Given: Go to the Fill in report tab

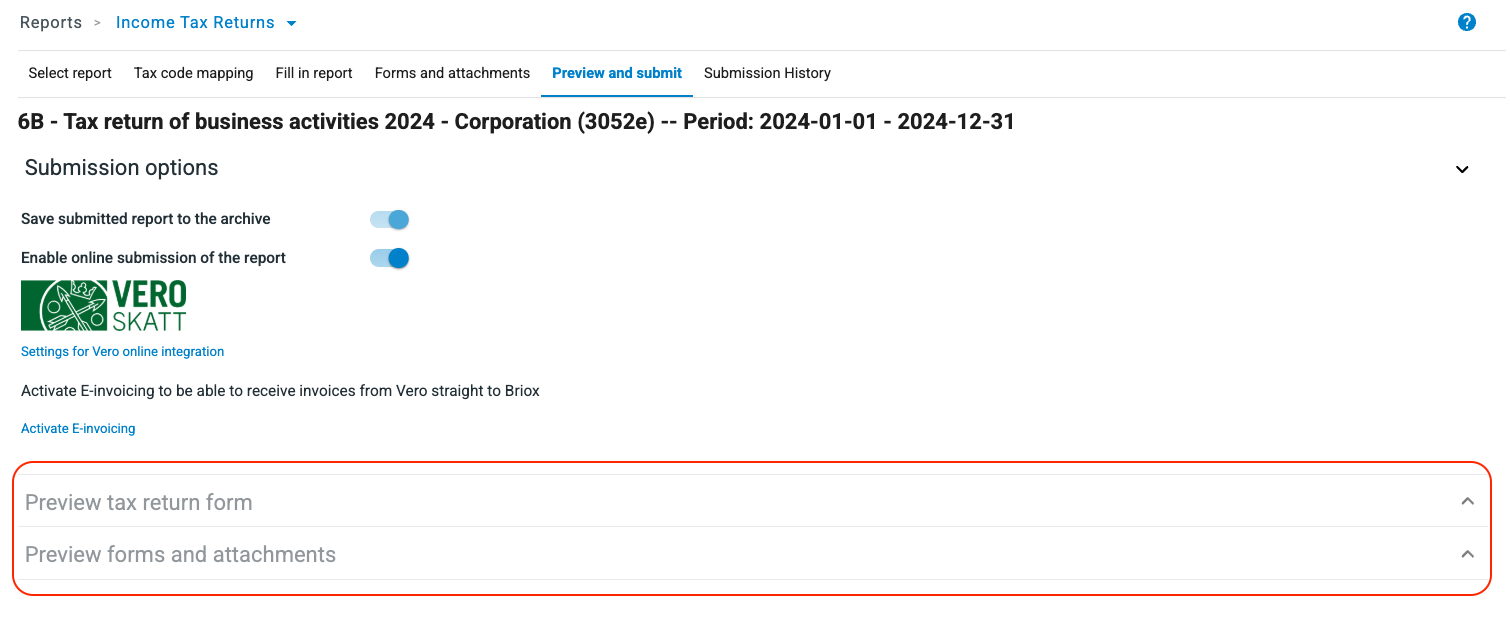Looking at the screenshot, I should 313,73.
